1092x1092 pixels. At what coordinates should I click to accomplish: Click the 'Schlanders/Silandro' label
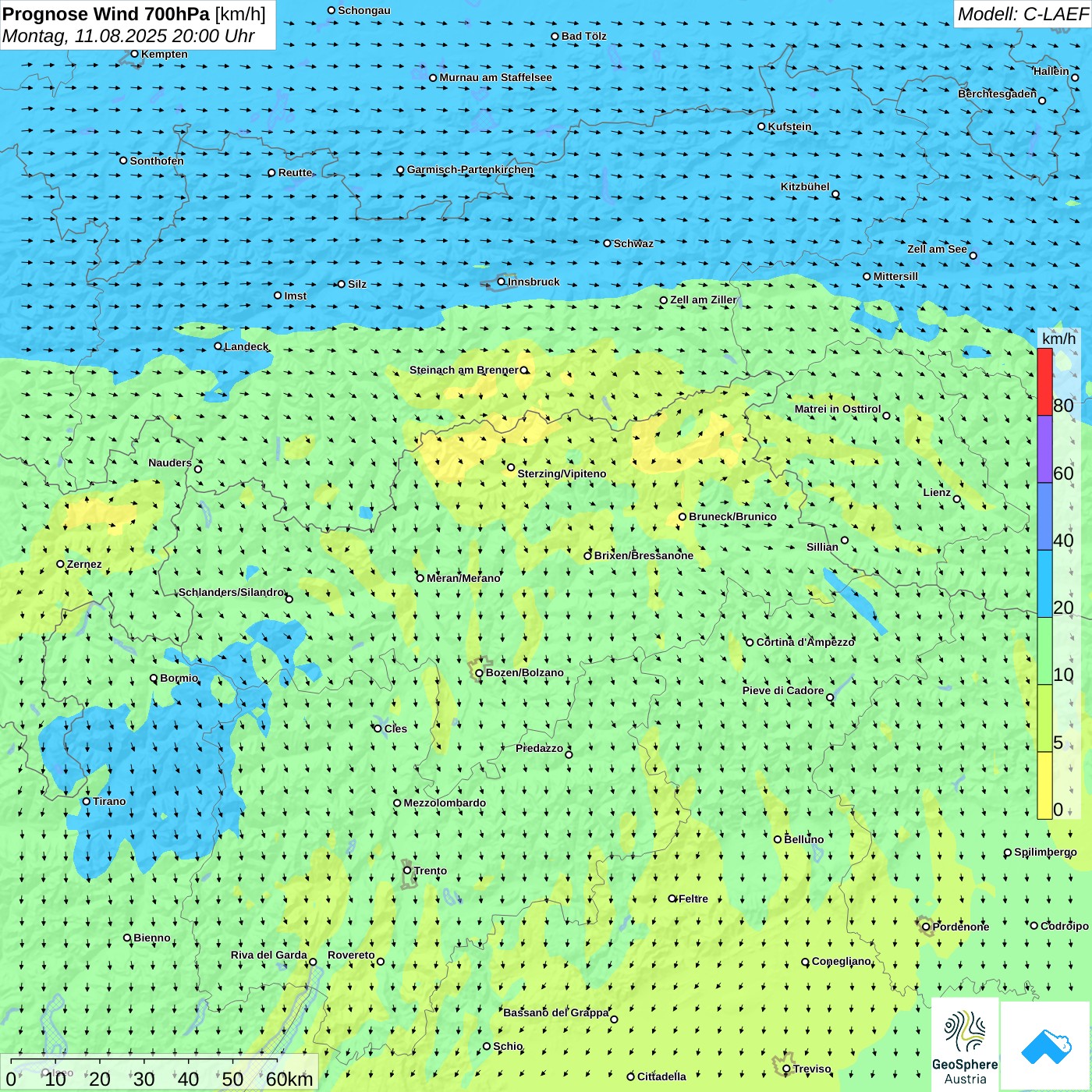[231, 592]
